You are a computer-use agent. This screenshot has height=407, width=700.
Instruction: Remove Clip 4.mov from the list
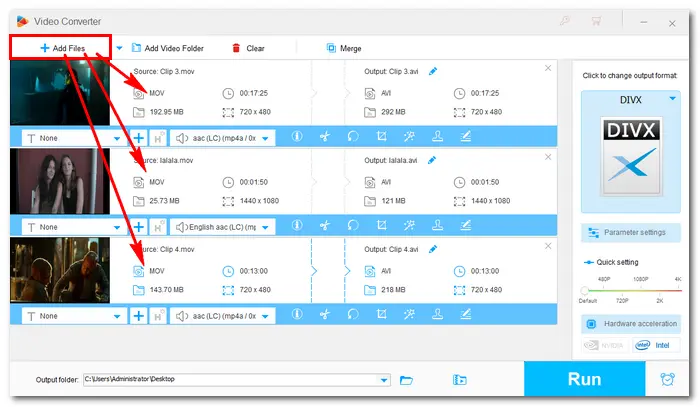point(548,246)
